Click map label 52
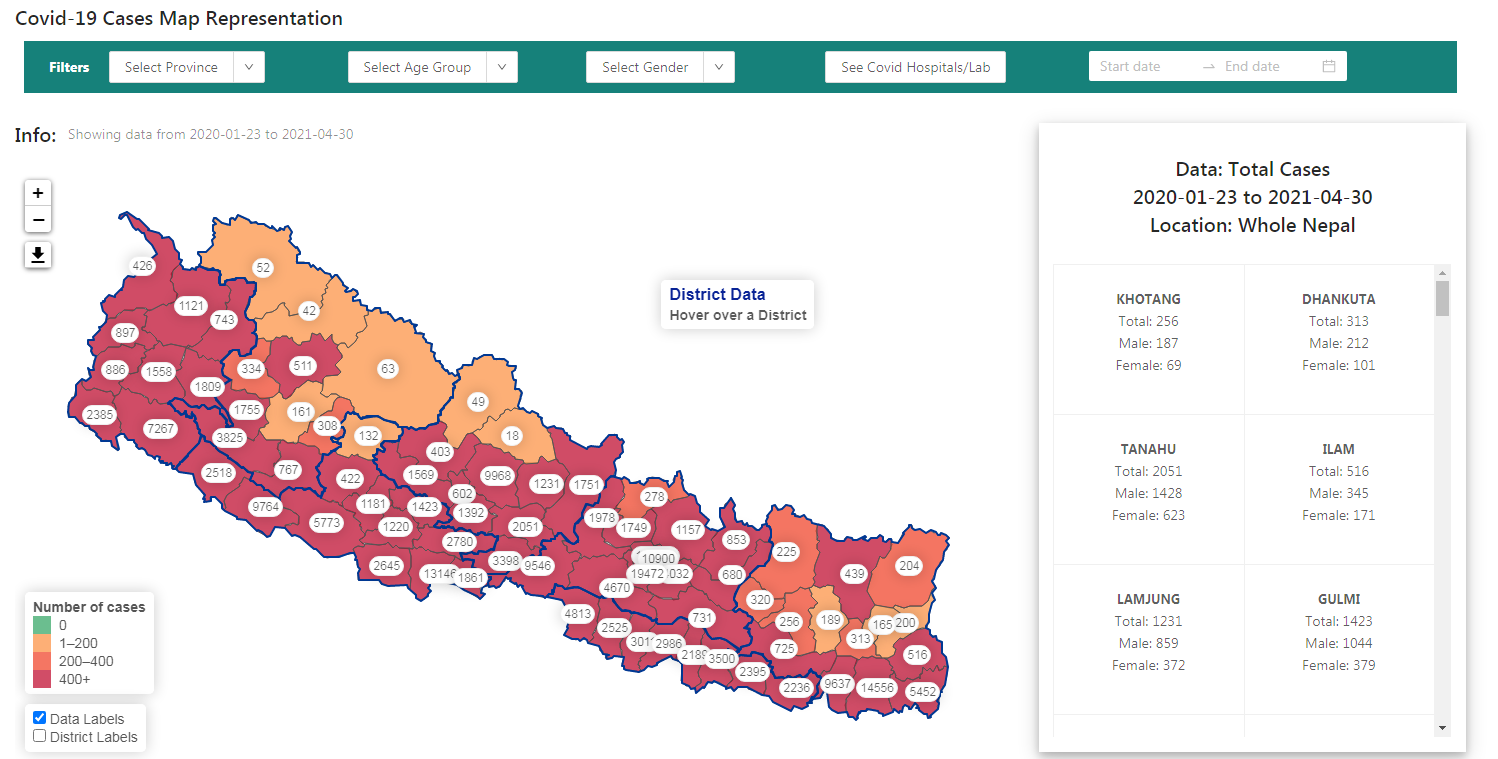Viewport: 1498px width, 759px height. click(x=263, y=268)
